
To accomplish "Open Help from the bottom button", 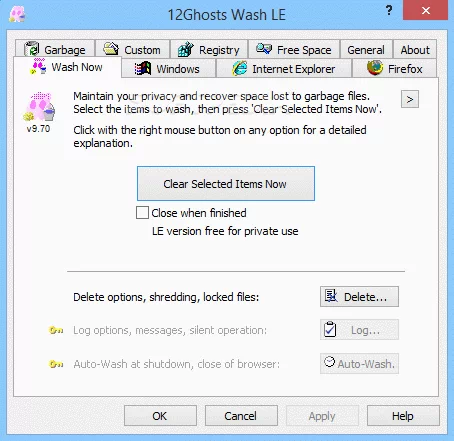I will [403, 416].
